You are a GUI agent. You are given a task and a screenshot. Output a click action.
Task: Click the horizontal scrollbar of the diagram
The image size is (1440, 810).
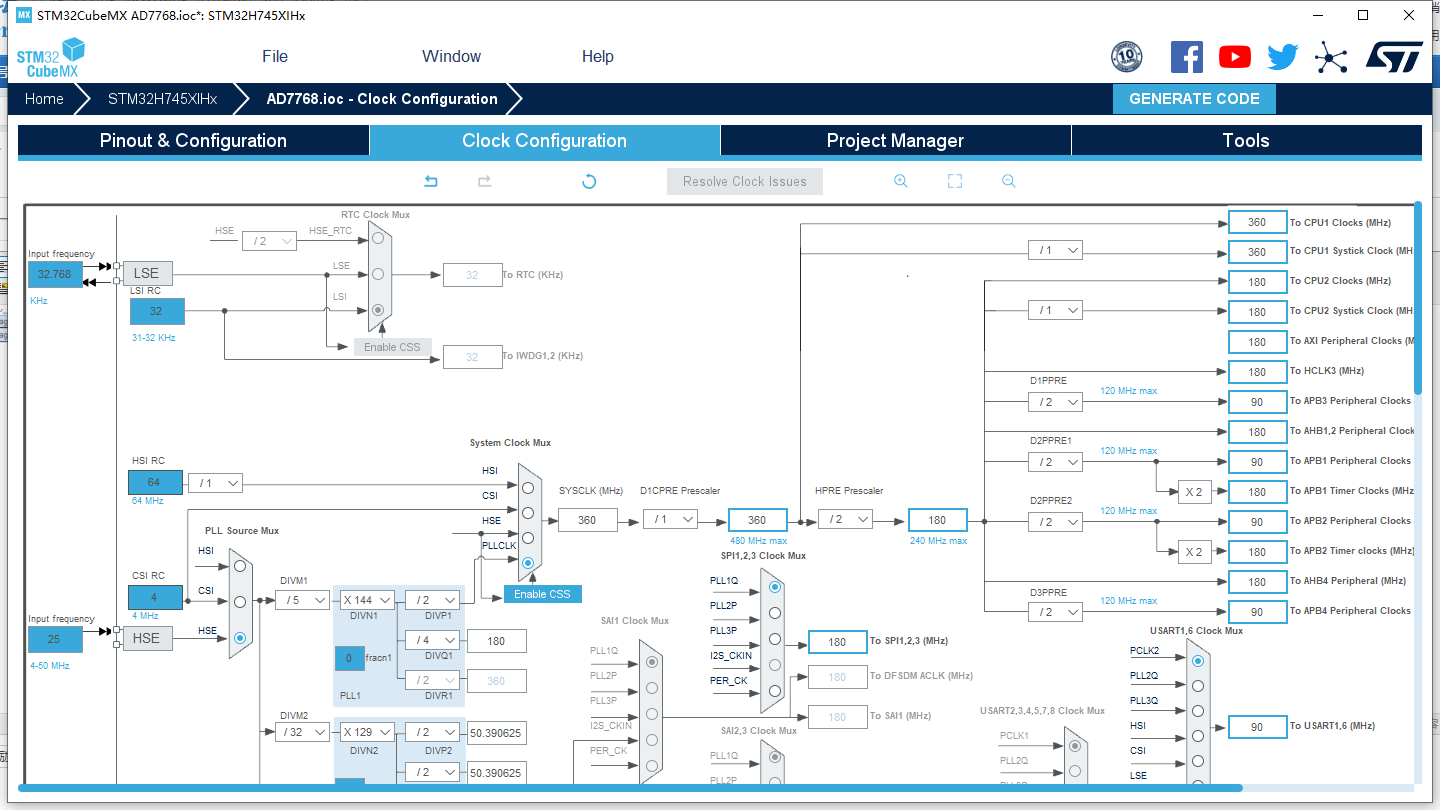click(630, 788)
